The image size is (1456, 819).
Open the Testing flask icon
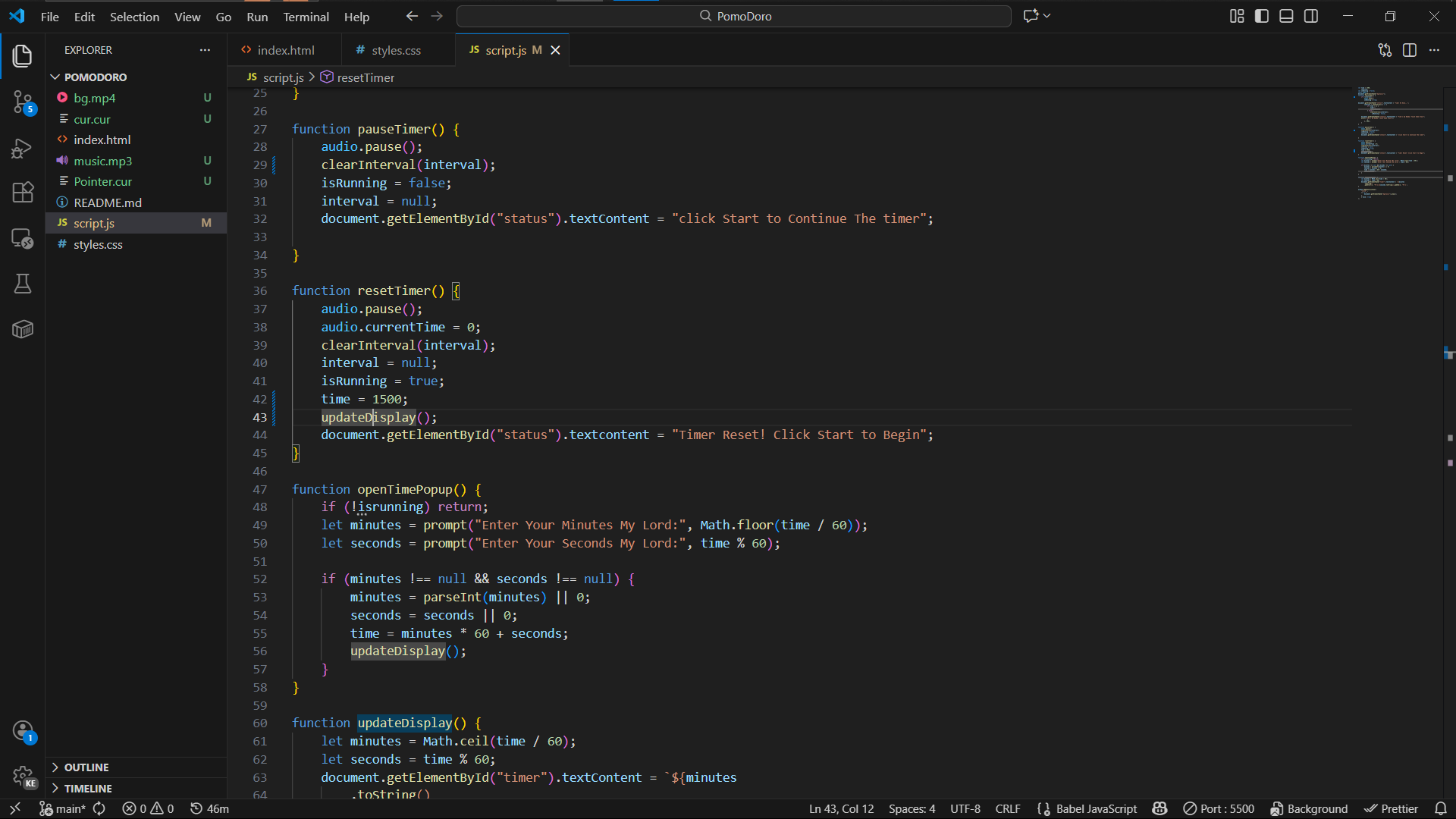(x=23, y=284)
